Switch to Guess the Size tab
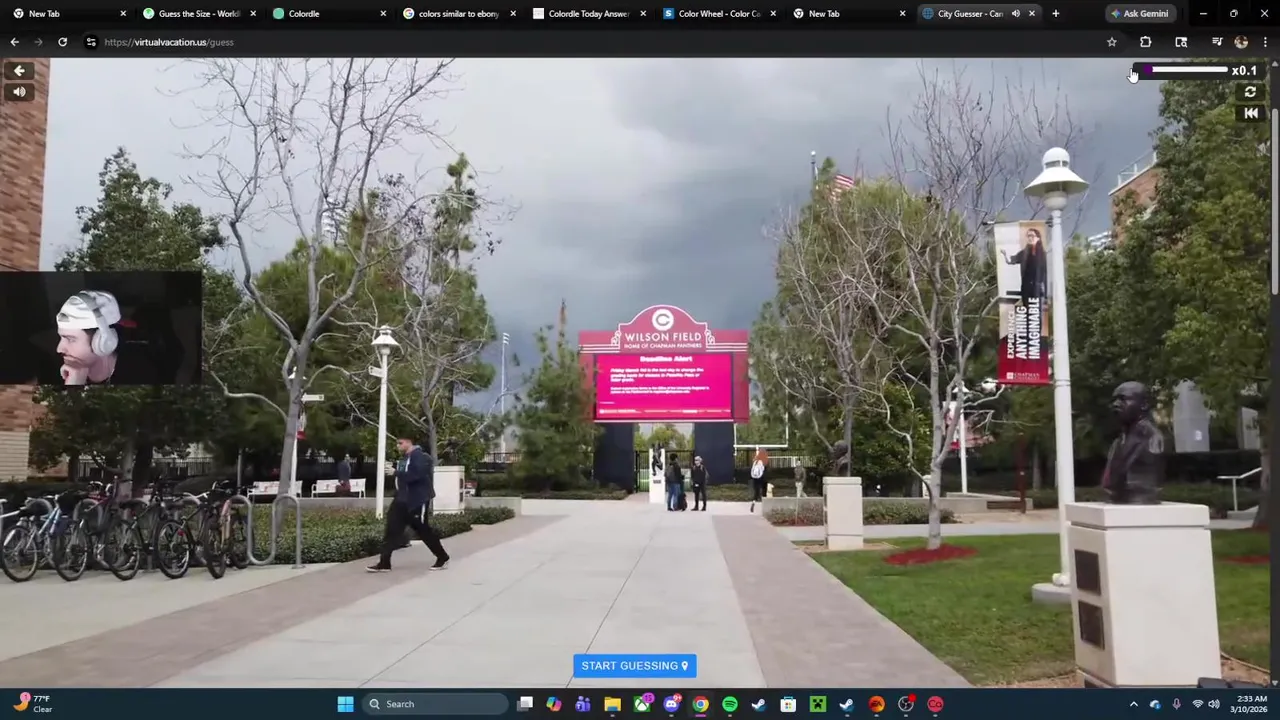 [x=199, y=14]
